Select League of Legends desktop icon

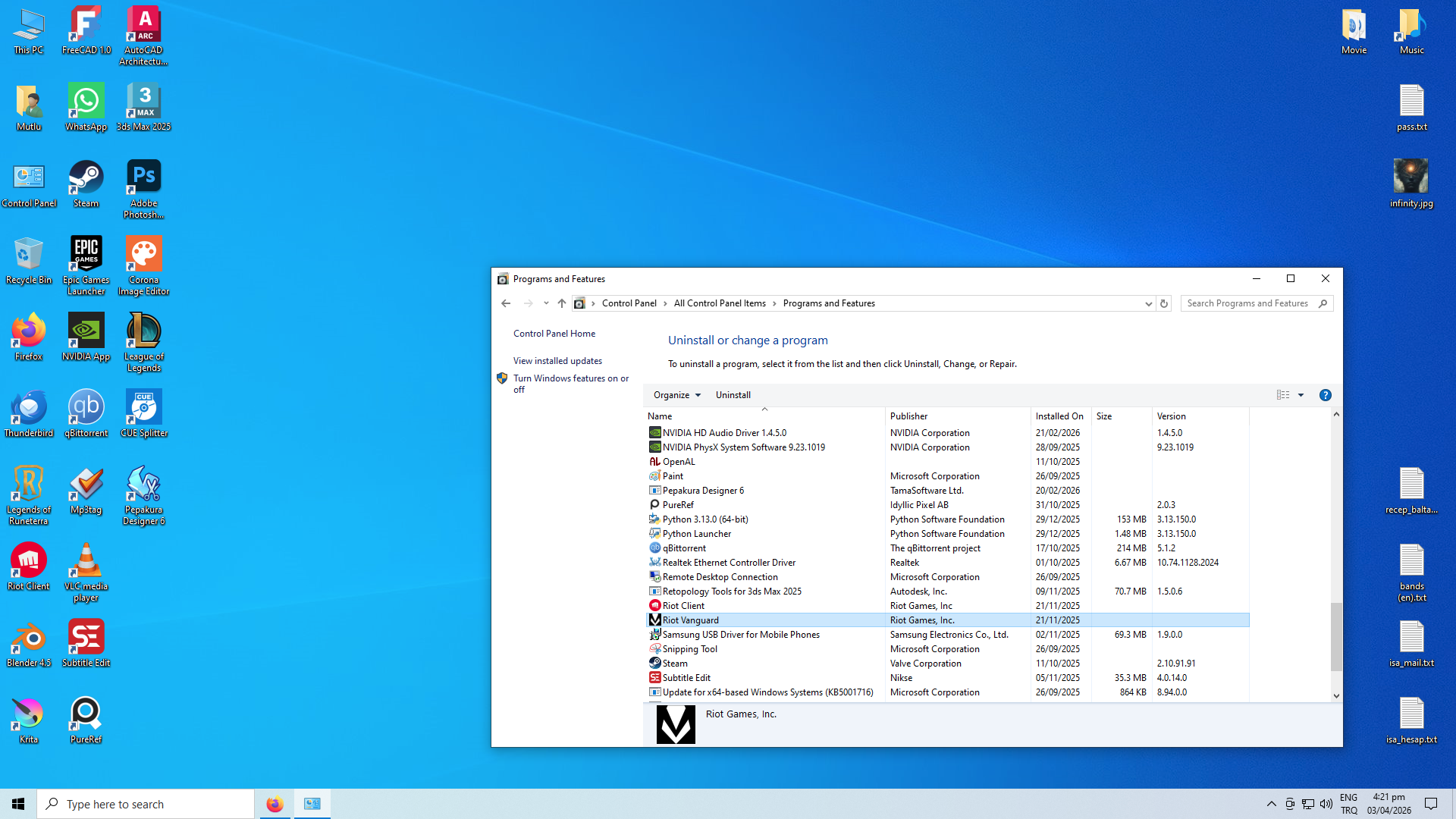pyautogui.click(x=143, y=343)
